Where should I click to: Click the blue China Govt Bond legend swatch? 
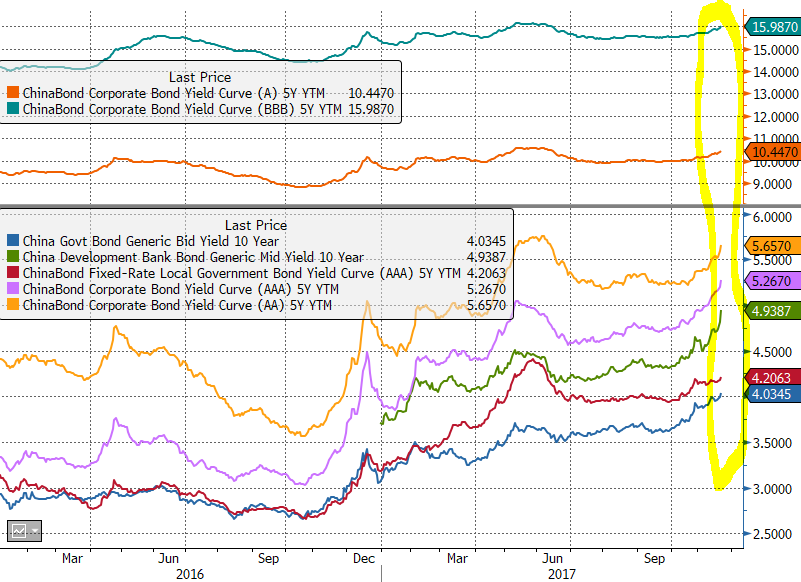click(13, 241)
